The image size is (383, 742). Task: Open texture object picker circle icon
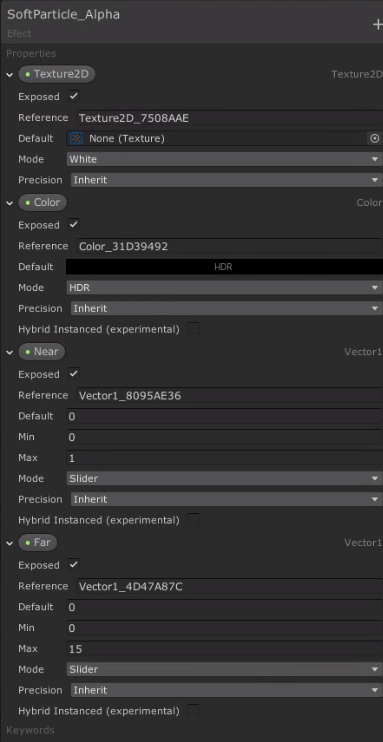click(374, 139)
